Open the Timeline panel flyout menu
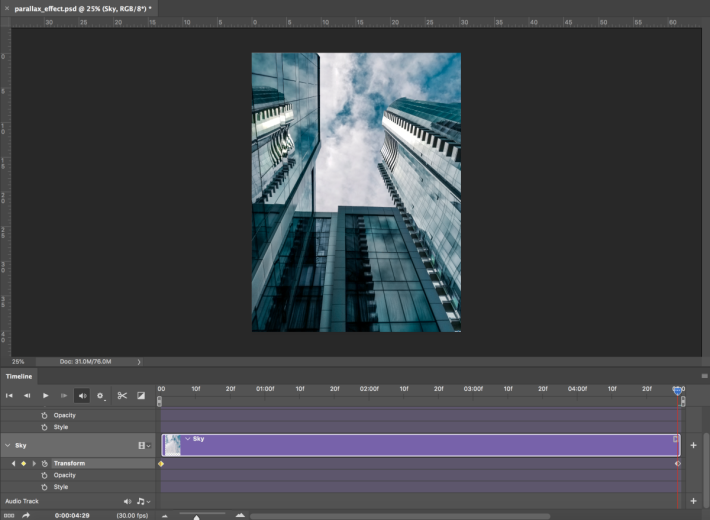 tap(705, 376)
